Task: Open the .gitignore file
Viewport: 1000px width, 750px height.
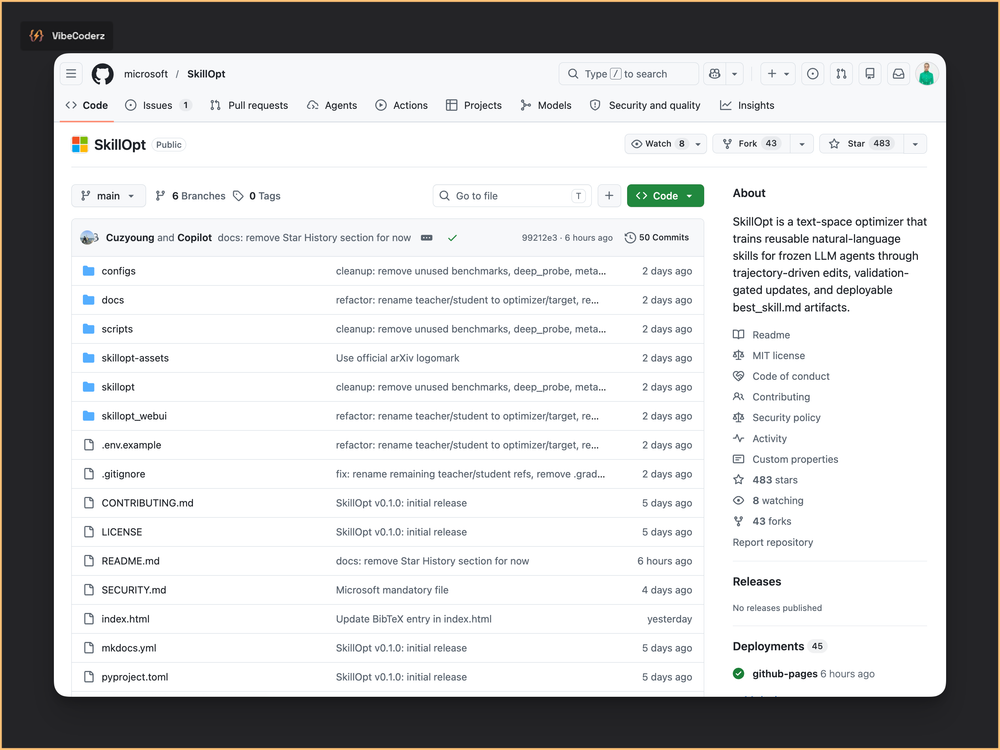Action: (x=124, y=474)
